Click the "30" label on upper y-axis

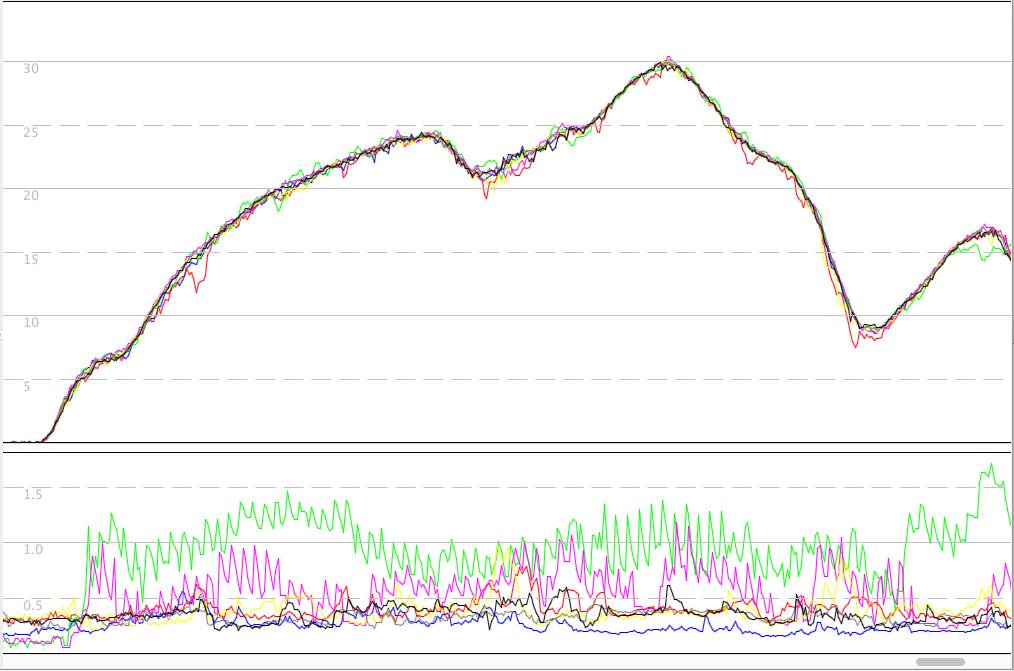point(31,68)
